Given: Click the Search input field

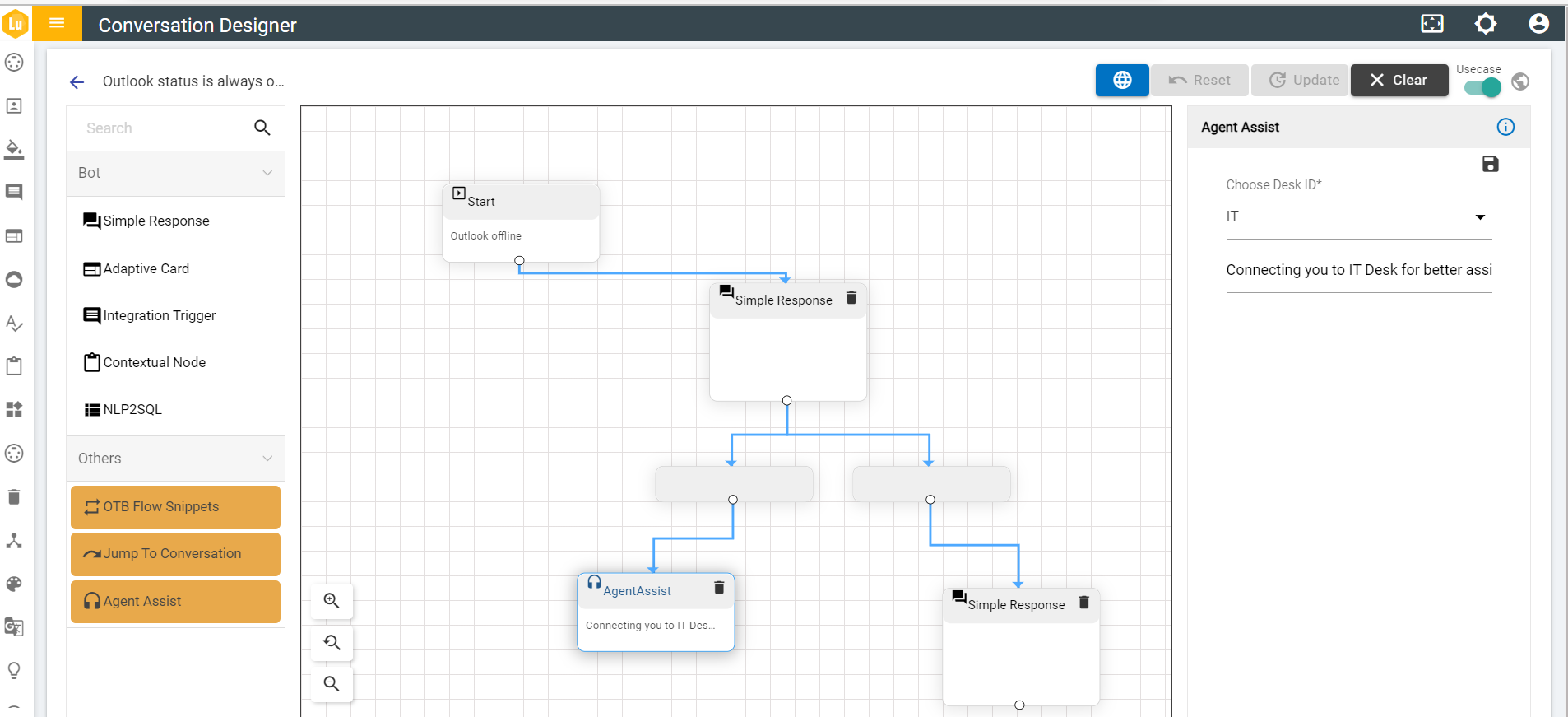Looking at the screenshot, I should (165, 128).
